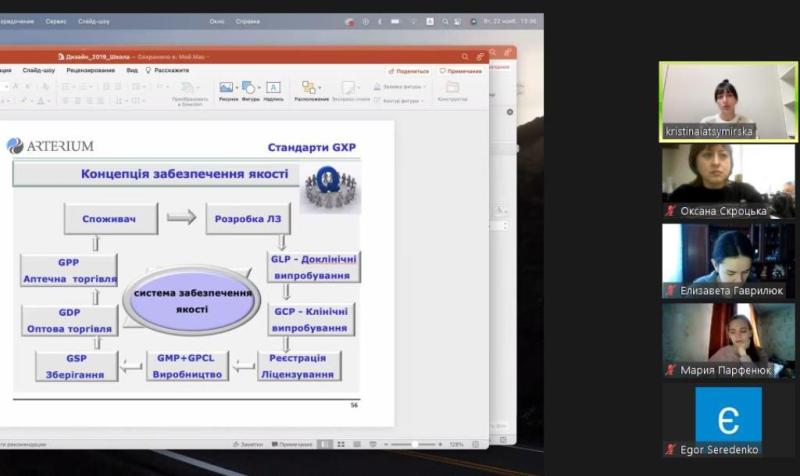This screenshot has width=800, height=476.
Task: Open the Сервис menu in macOS menu bar
Action: pos(56,21)
